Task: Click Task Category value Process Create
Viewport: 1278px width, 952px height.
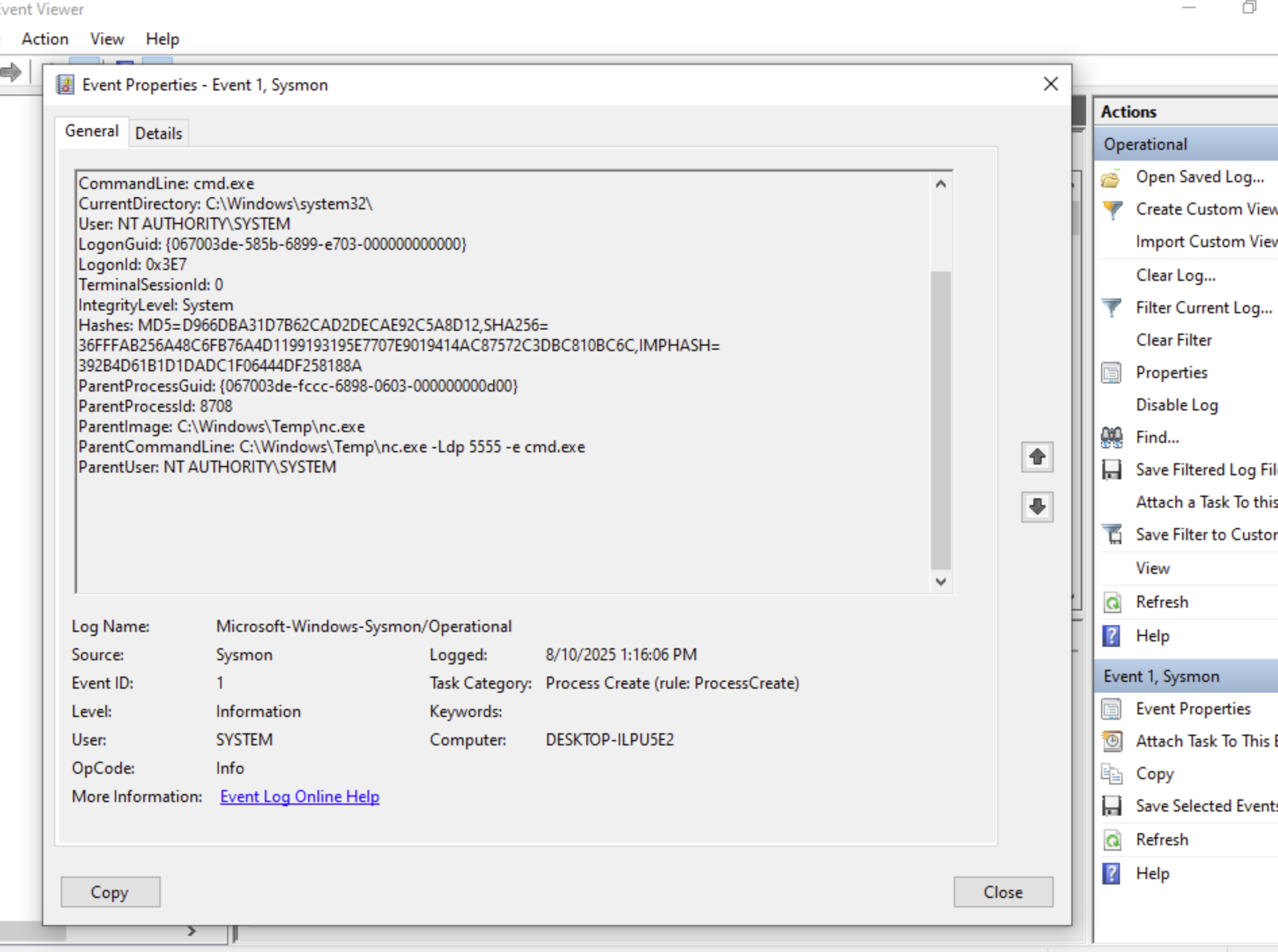Action: [x=673, y=683]
